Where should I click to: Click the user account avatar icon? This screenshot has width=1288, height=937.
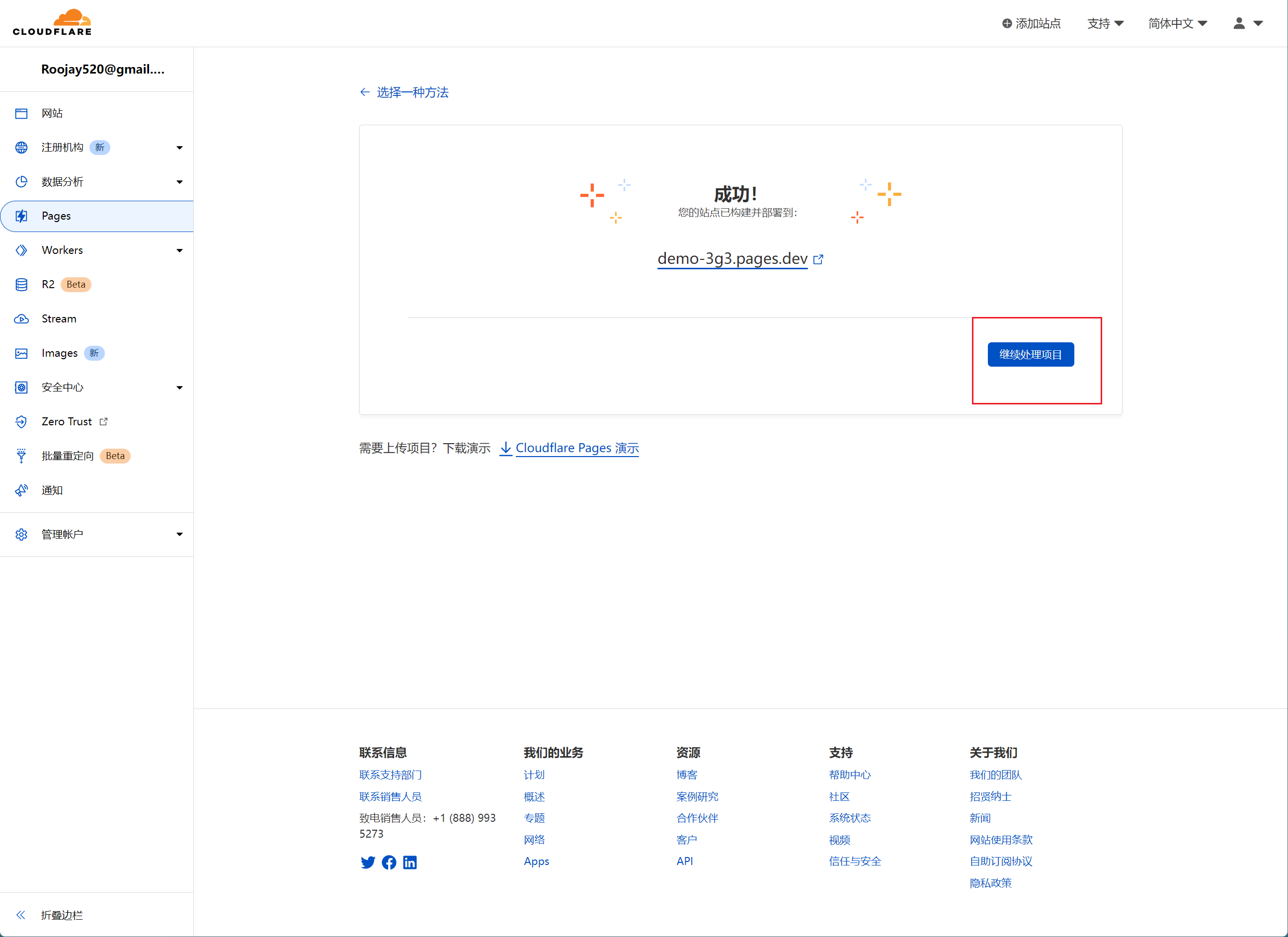click(1239, 23)
